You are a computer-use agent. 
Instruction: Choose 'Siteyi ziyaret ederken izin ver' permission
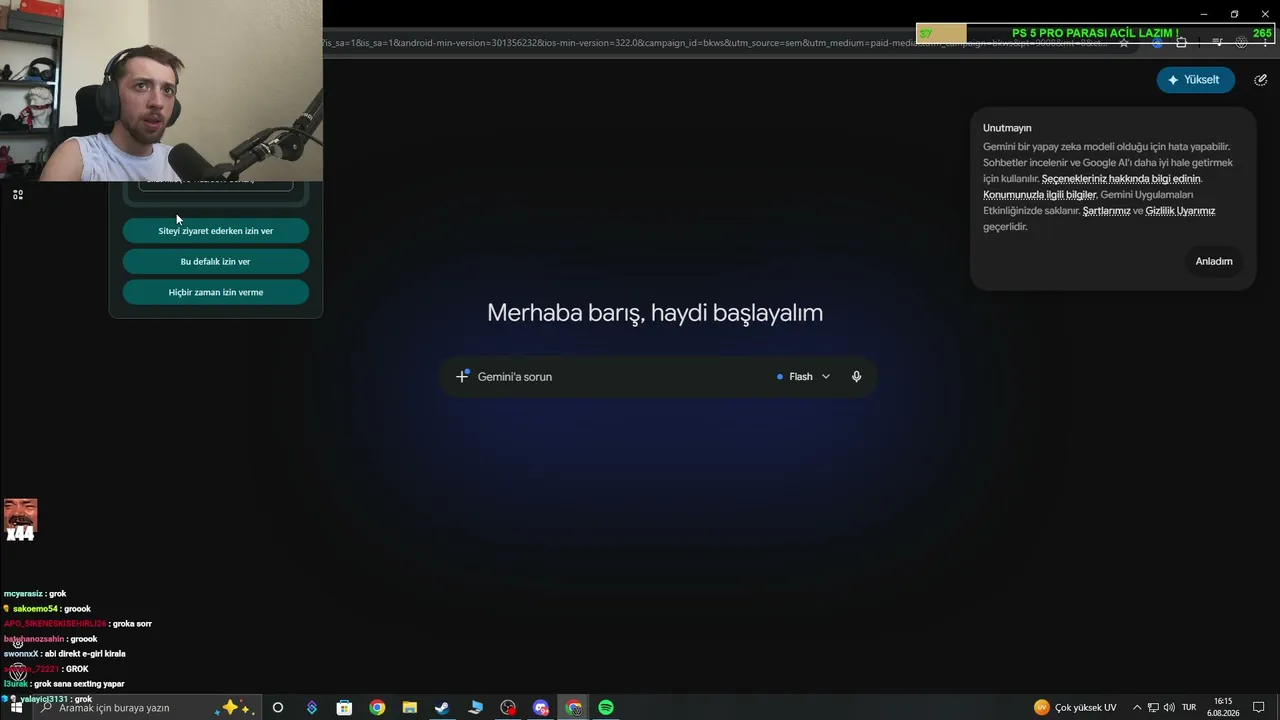216,231
